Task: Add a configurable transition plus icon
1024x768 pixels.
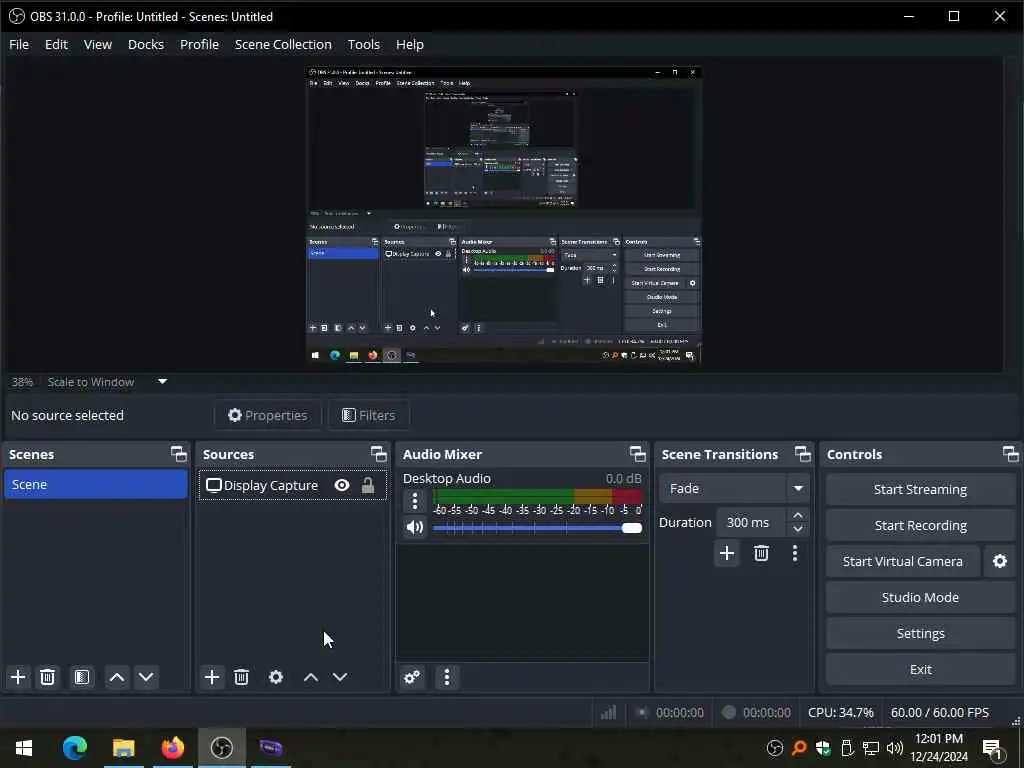Action: (x=727, y=554)
